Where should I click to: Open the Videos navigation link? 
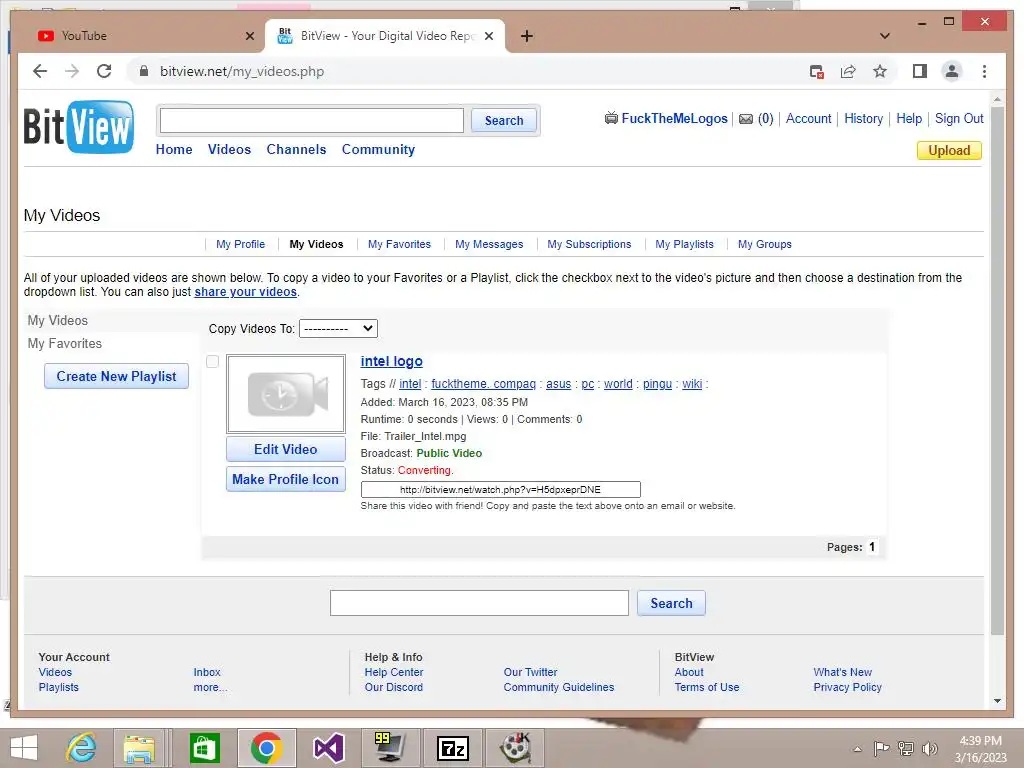229,150
